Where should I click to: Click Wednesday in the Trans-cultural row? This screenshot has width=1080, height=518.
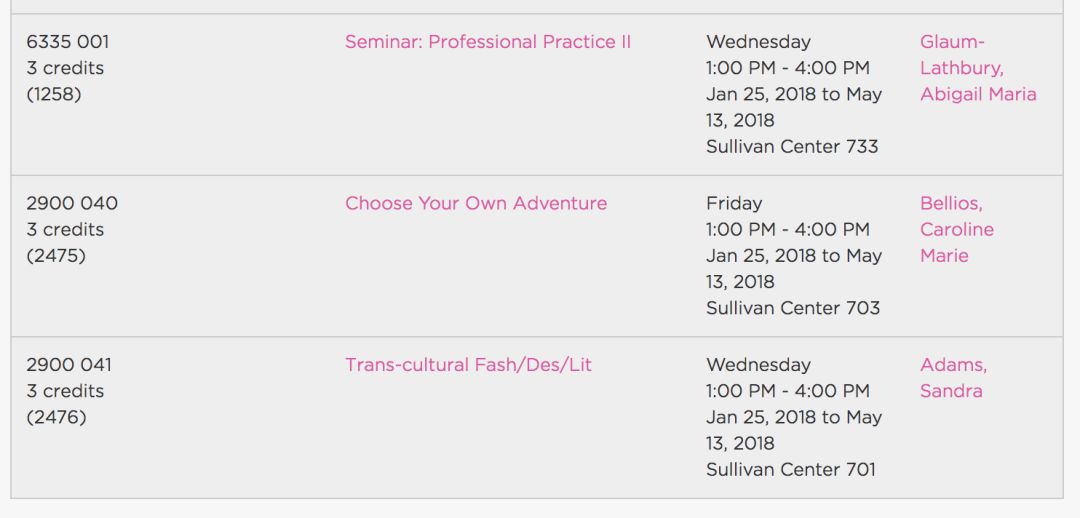[x=758, y=364]
